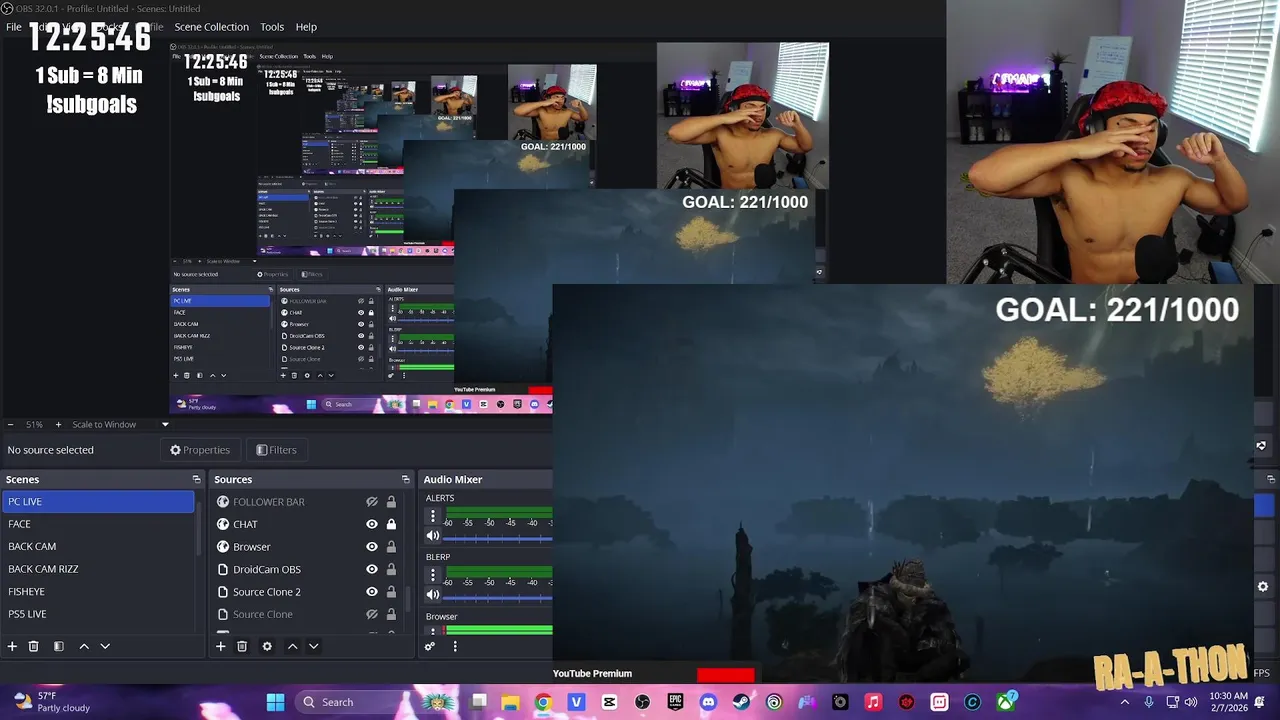Select the PC LIVE scene
Screen dimensions: 1280x720
(98, 501)
